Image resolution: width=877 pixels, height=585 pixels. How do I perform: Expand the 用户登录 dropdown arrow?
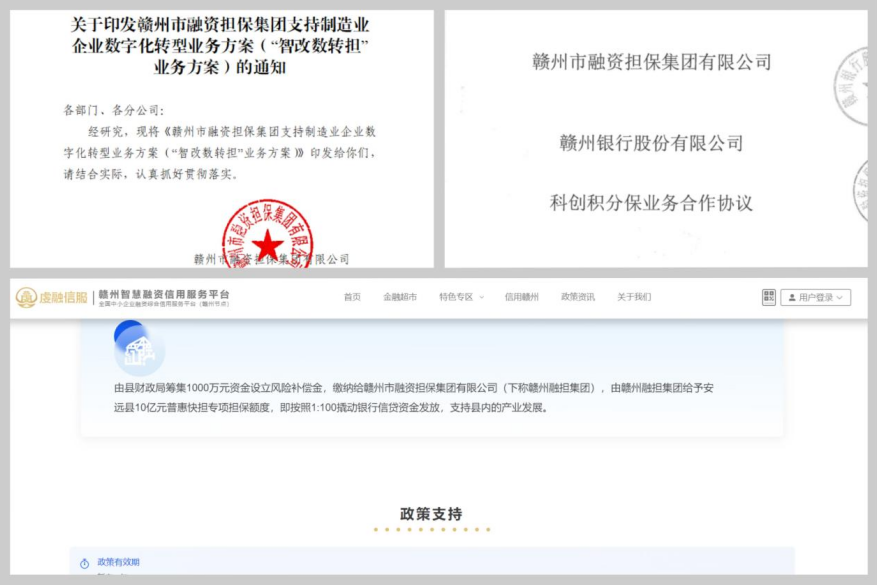840,298
